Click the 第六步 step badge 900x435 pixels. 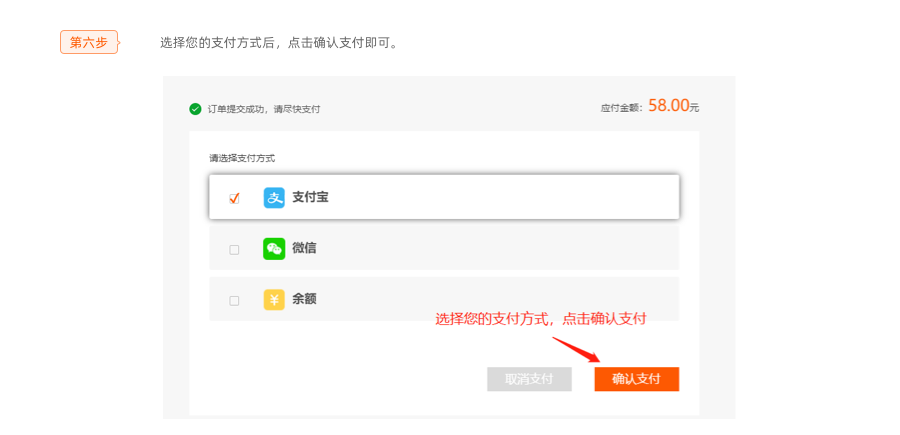pos(90,42)
